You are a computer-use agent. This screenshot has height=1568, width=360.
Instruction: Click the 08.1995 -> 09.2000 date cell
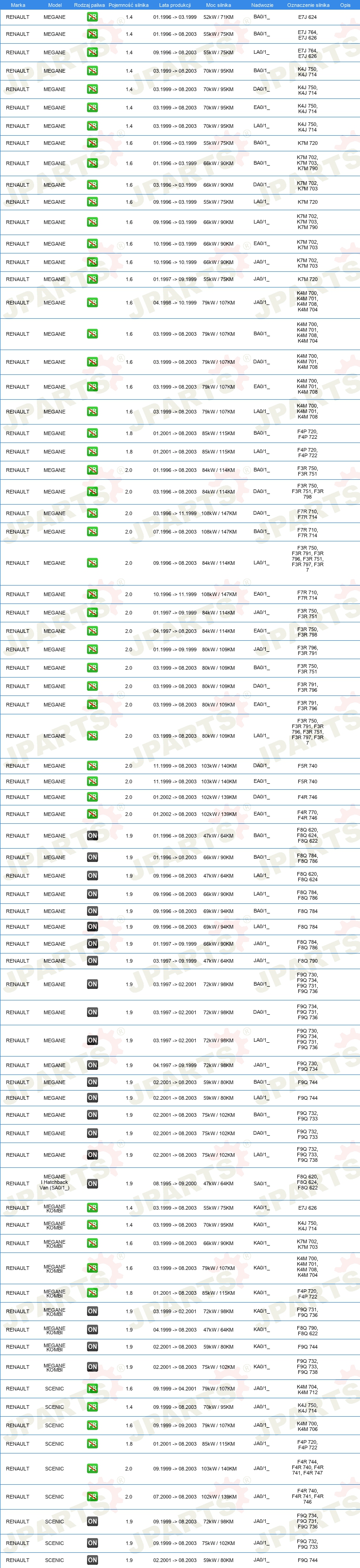(x=175, y=1184)
